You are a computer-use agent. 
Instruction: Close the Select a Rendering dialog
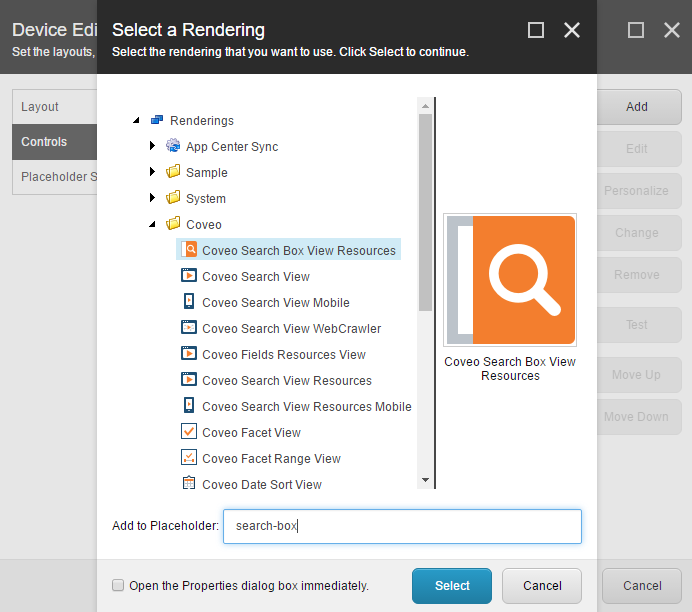coord(572,30)
